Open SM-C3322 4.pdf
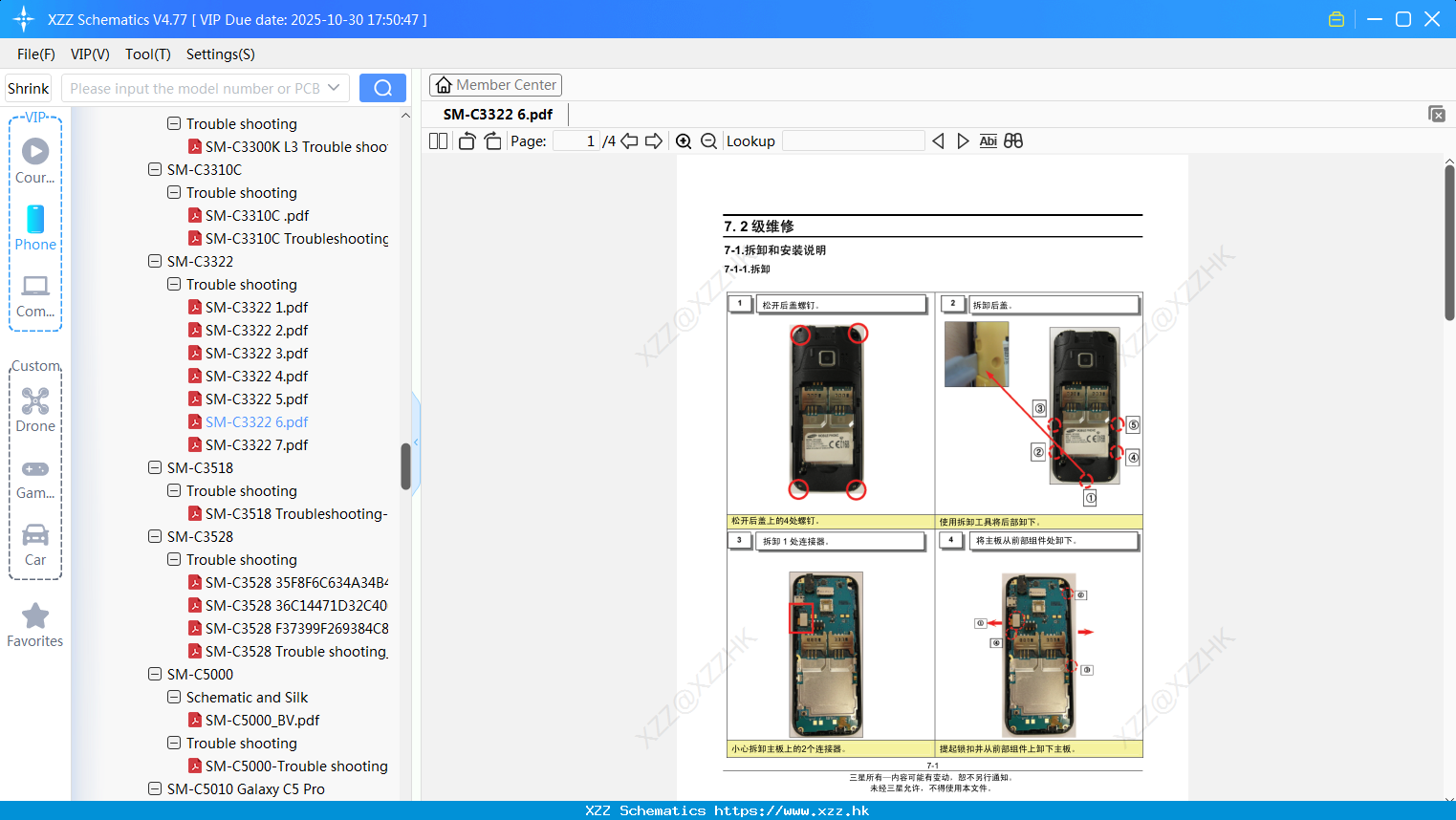This screenshot has width=1456, height=820. (256, 376)
